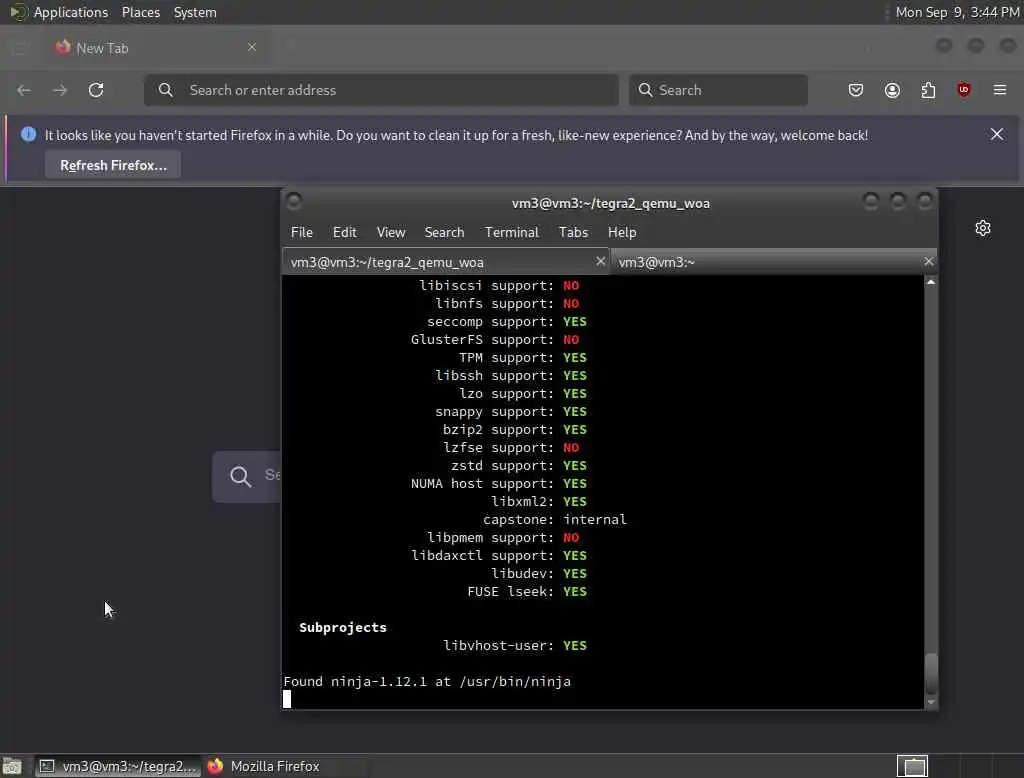Select the New Tab Firefox tab
Image resolution: width=1024 pixels, height=778 pixels.
tap(155, 48)
